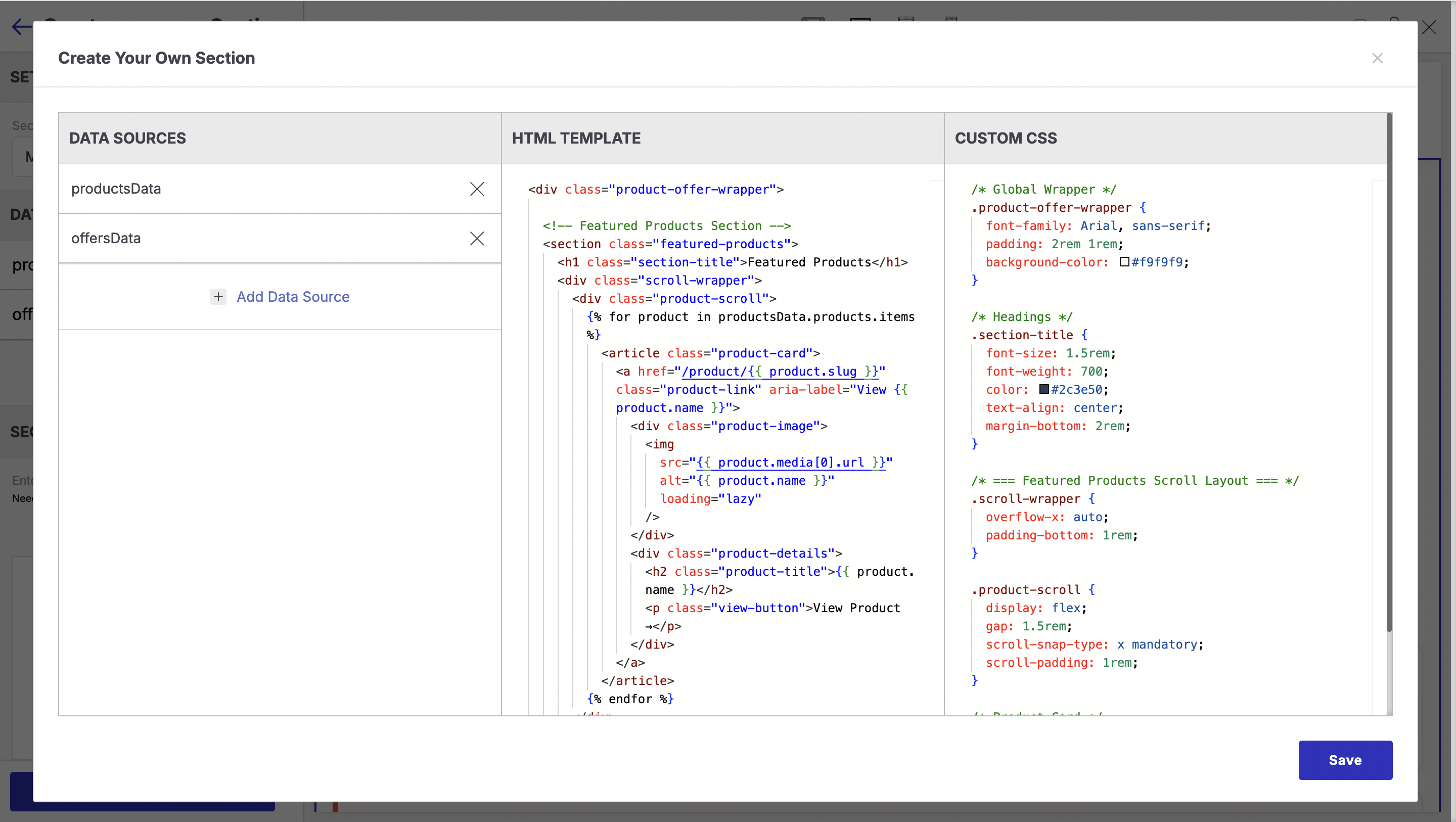Click the back arrow in the background window
This screenshot has height=822, width=1456.
pos(21,27)
